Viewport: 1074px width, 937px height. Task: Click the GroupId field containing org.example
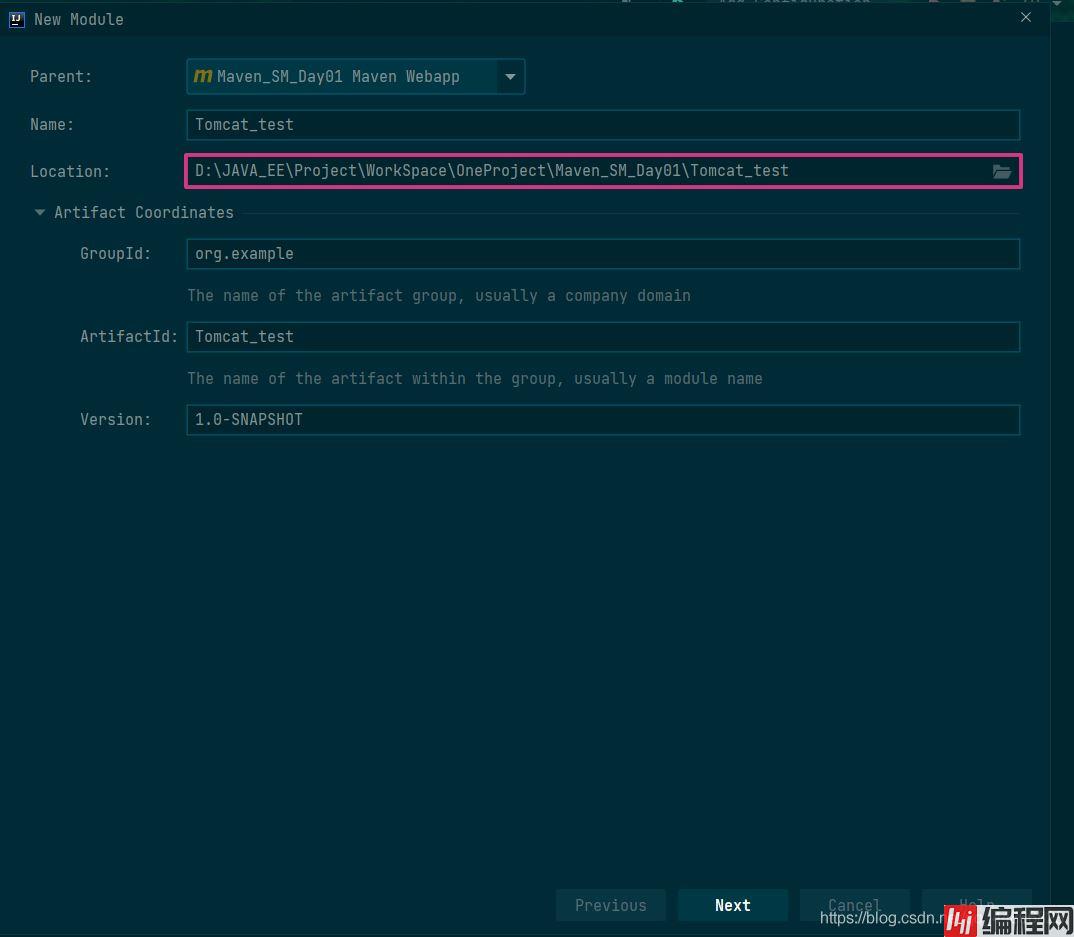point(600,254)
